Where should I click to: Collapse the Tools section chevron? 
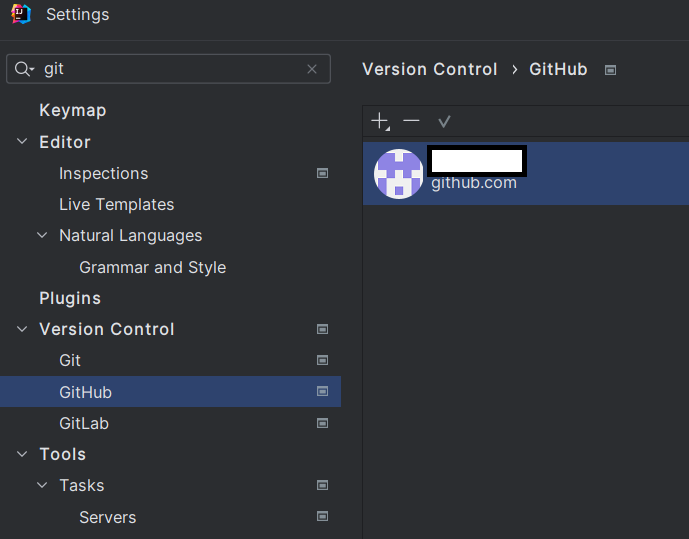(22, 454)
